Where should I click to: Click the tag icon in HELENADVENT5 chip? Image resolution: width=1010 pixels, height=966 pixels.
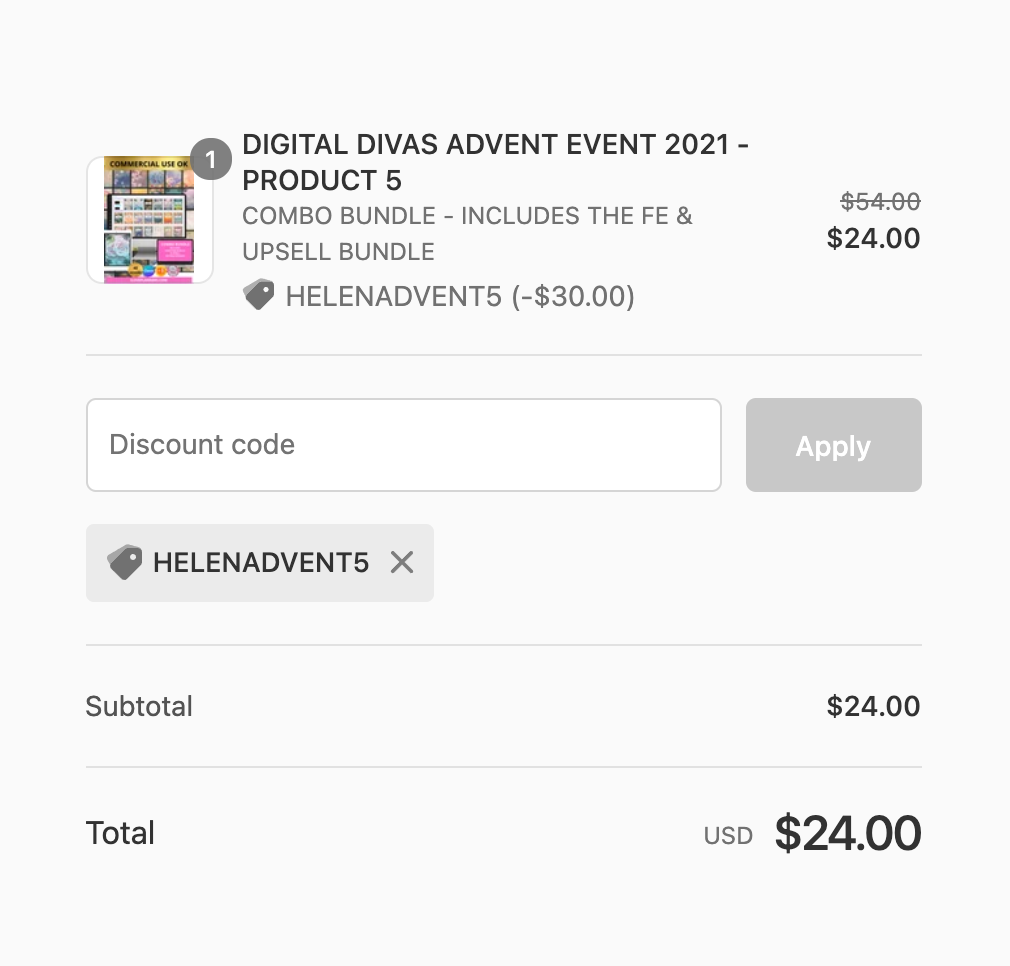[x=125, y=563]
